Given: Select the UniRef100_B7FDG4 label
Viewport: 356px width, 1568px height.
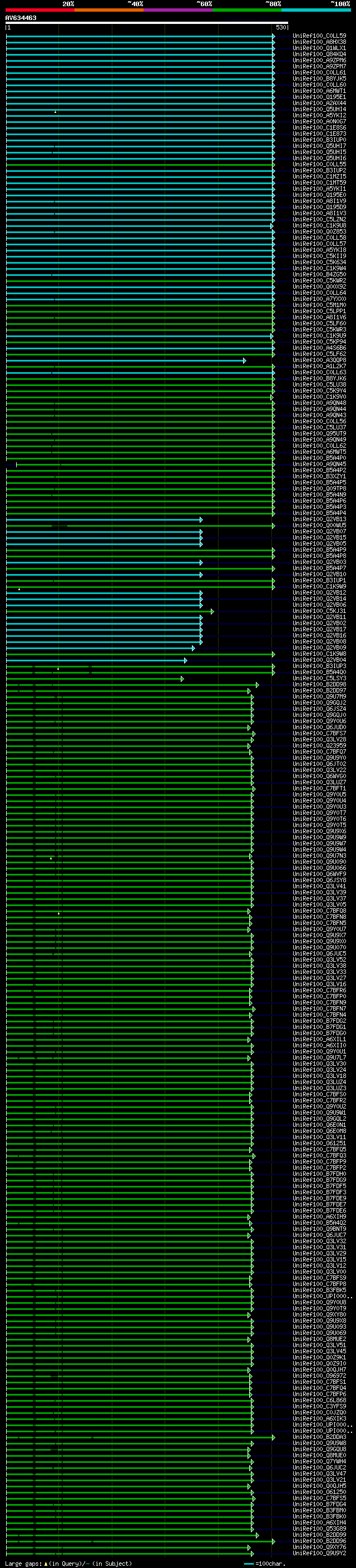Looking at the screenshot, I should point(319,1504).
